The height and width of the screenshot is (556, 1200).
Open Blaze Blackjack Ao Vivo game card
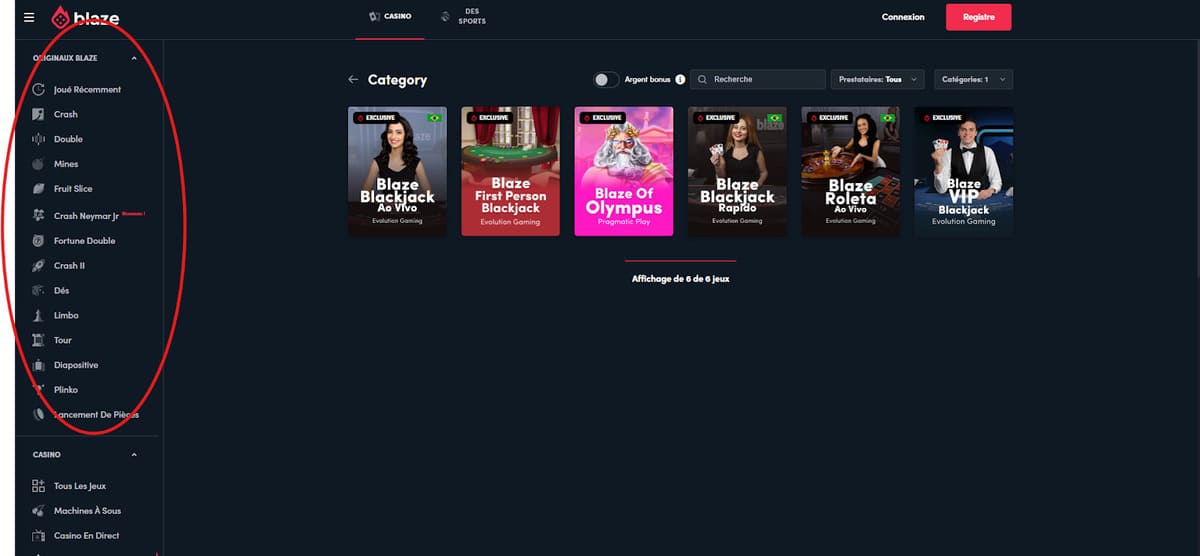(397, 171)
